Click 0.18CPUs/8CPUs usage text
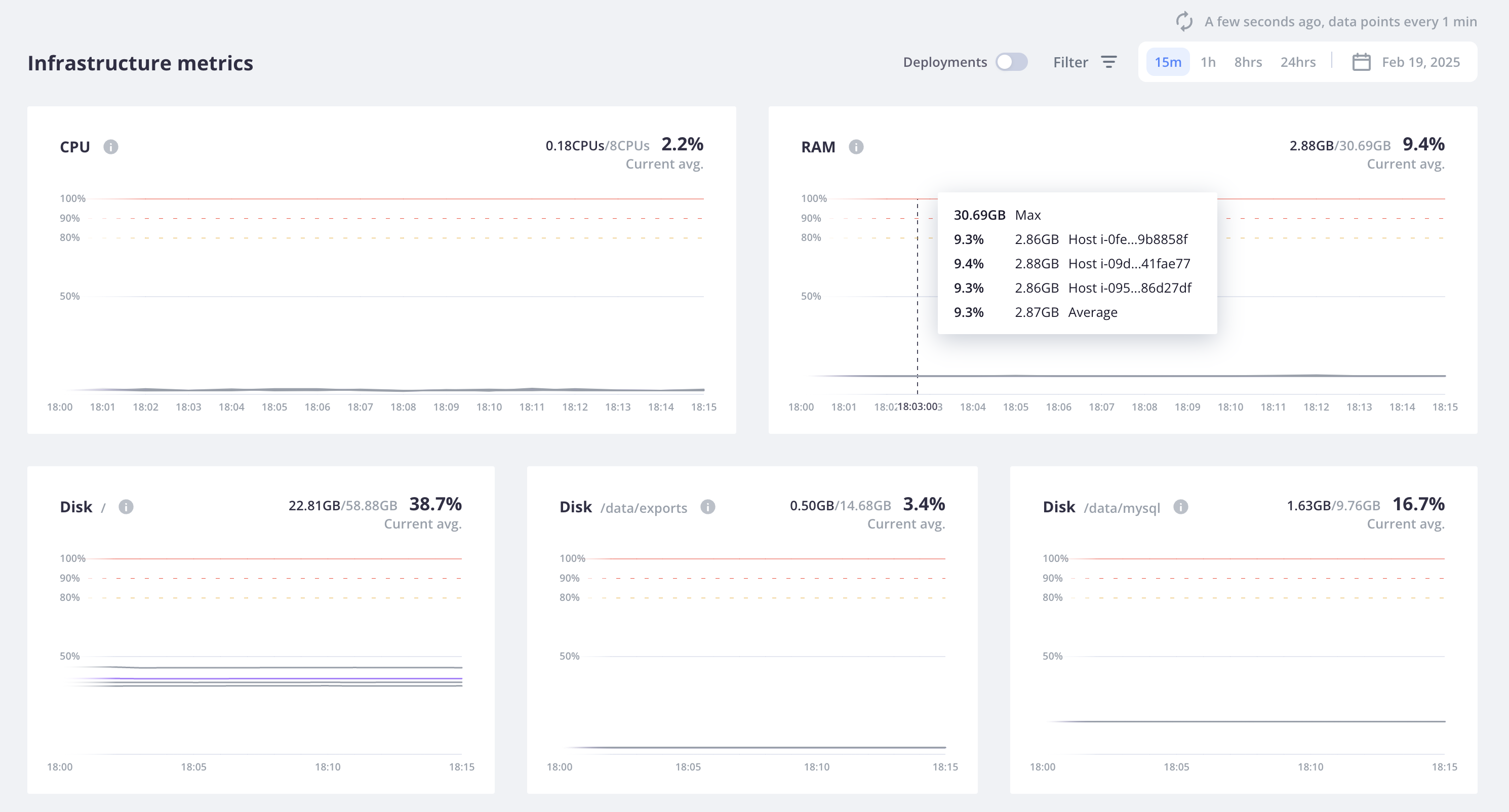 [598, 146]
